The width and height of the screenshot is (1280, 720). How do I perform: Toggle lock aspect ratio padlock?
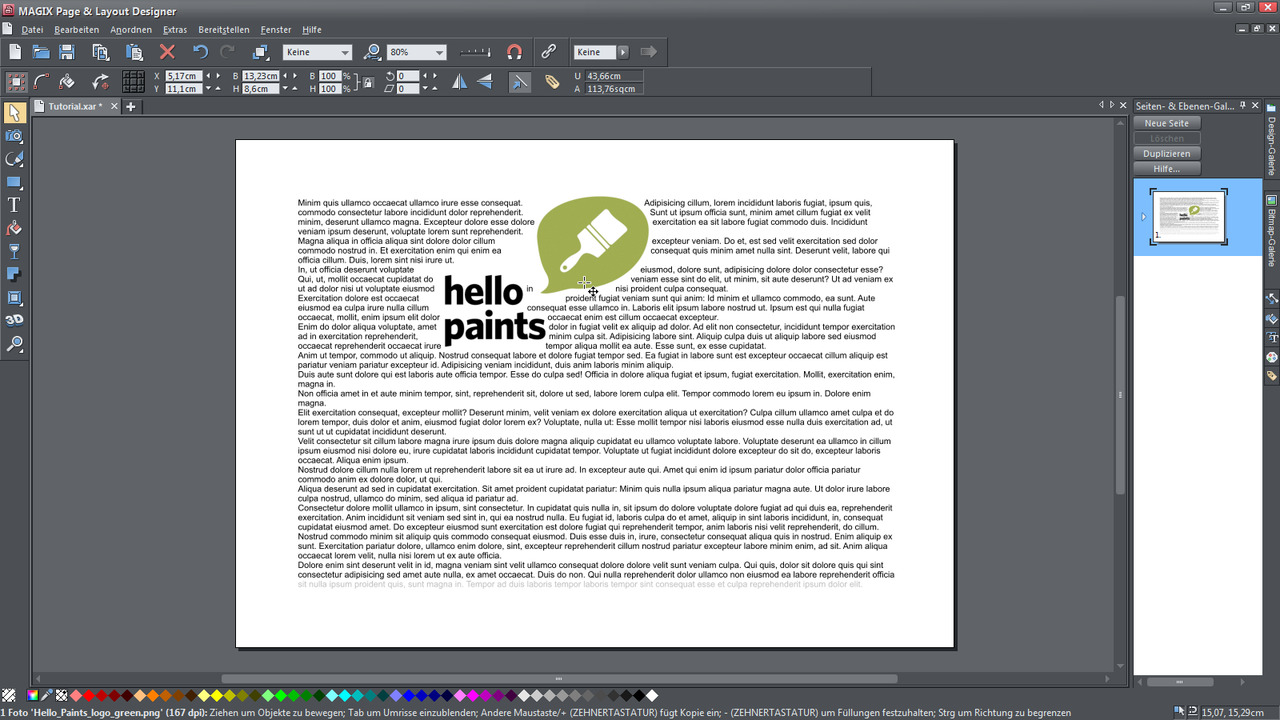(368, 82)
